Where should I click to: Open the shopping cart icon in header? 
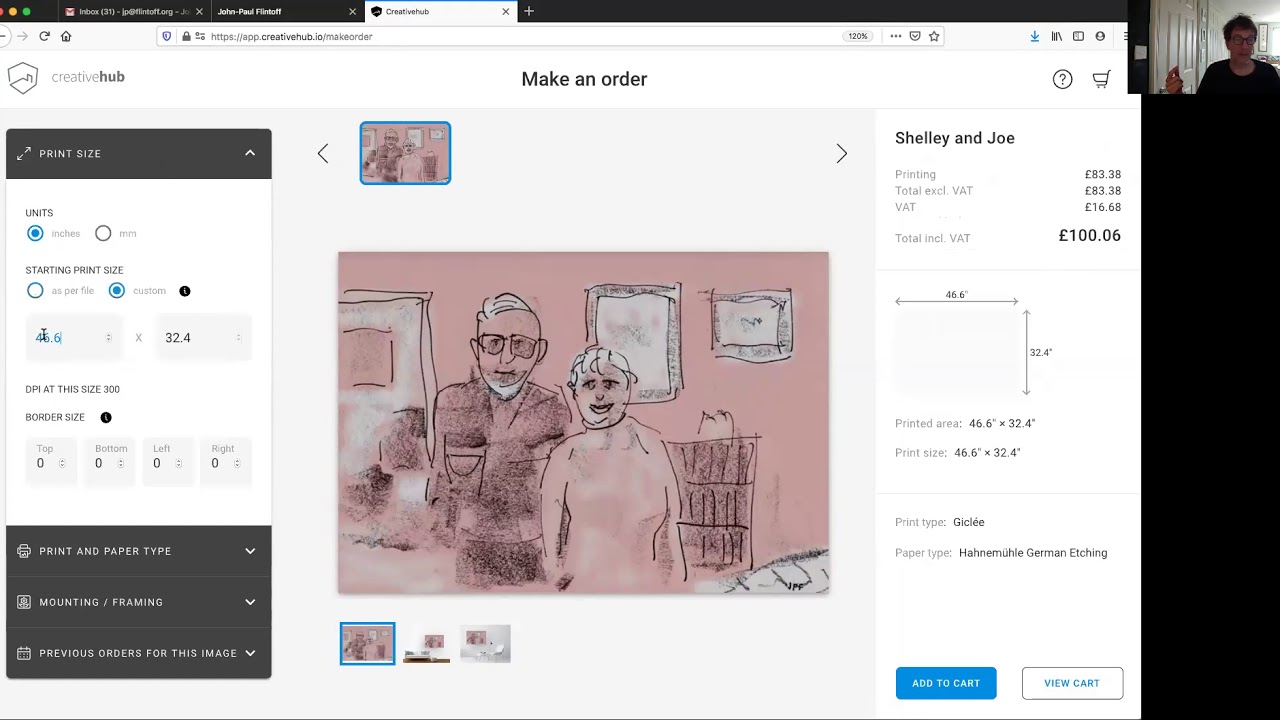tap(1101, 79)
